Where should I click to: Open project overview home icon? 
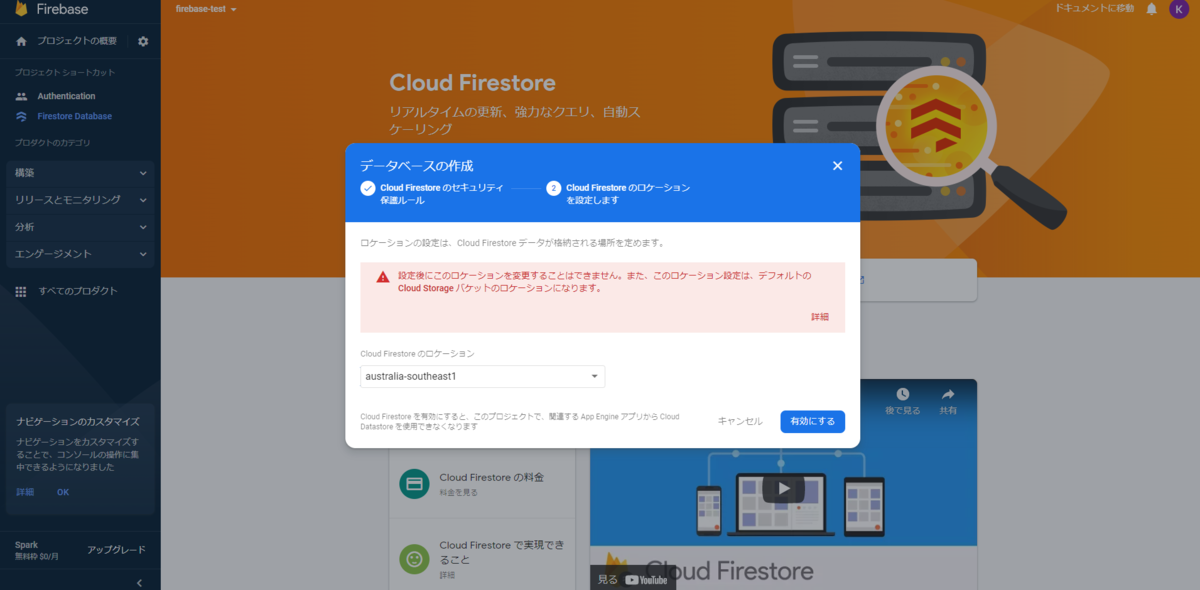(x=22, y=41)
